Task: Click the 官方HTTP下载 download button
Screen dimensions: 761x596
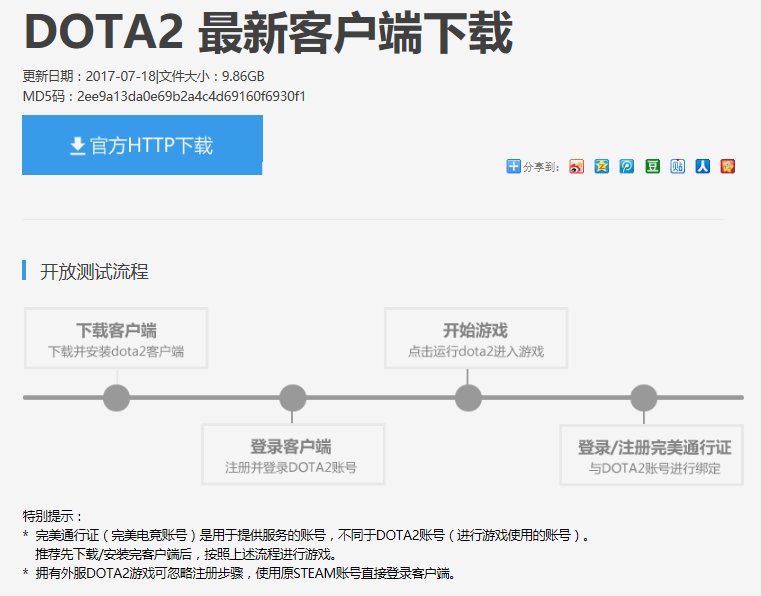Action: (x=142, y=145)
